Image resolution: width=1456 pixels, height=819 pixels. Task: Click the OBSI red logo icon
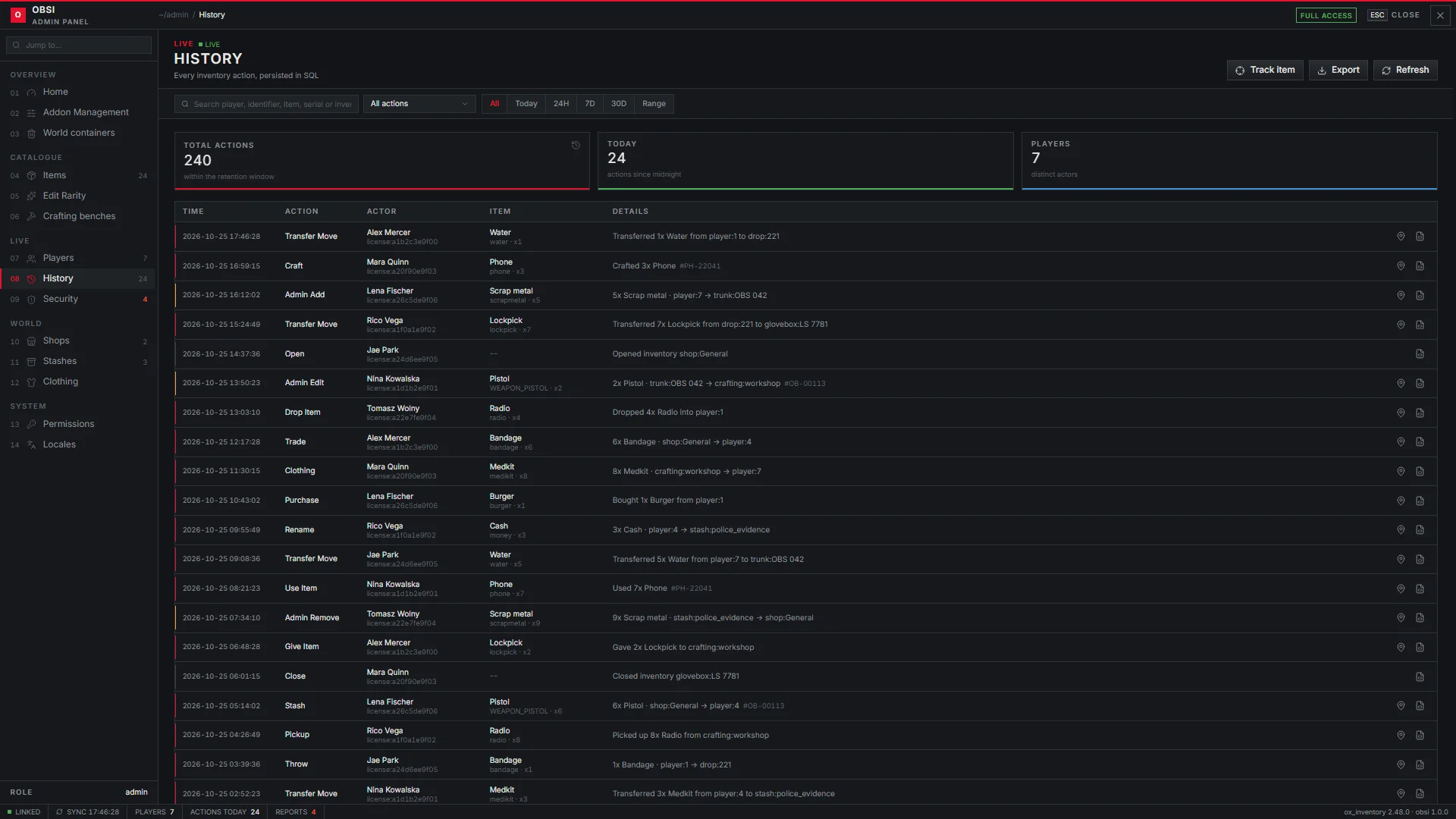click(17, 14)
